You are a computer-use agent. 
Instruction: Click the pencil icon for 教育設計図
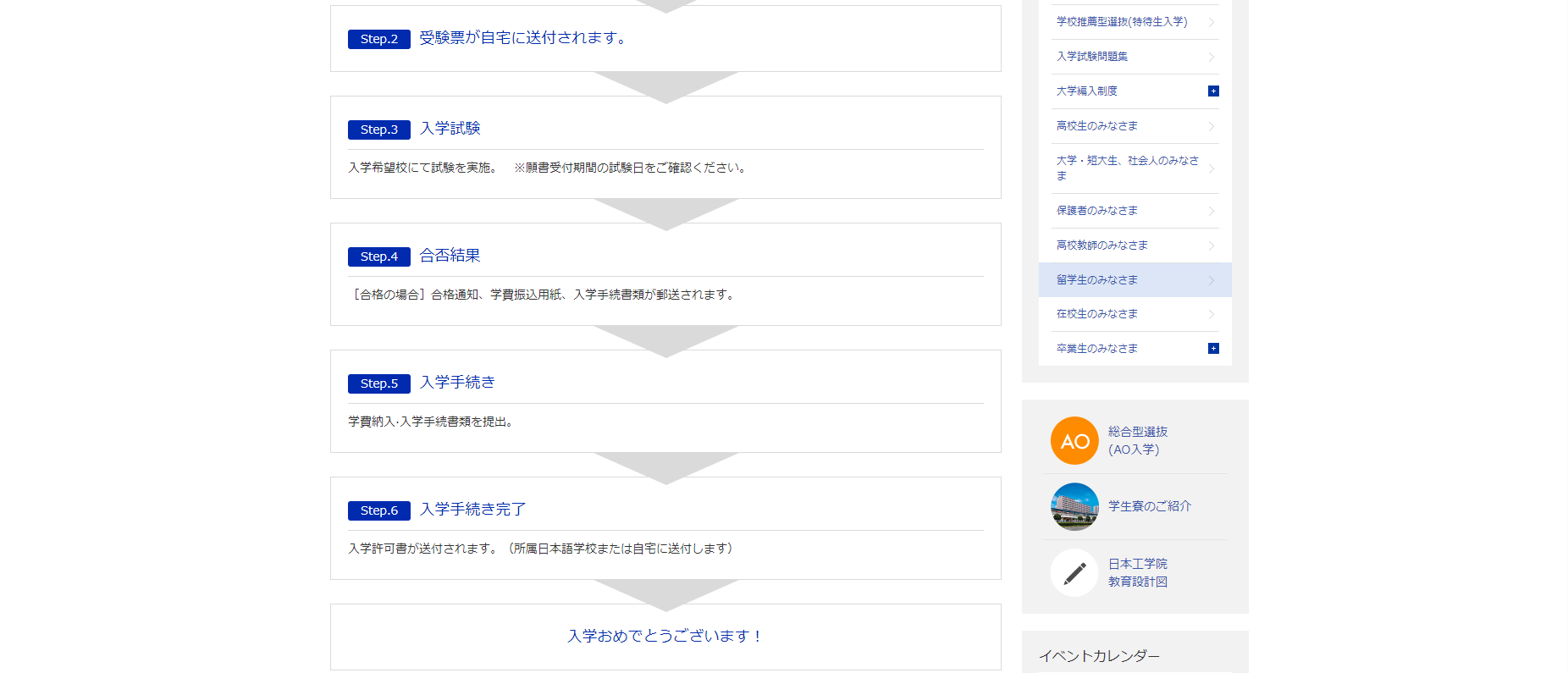point(1074,573)
